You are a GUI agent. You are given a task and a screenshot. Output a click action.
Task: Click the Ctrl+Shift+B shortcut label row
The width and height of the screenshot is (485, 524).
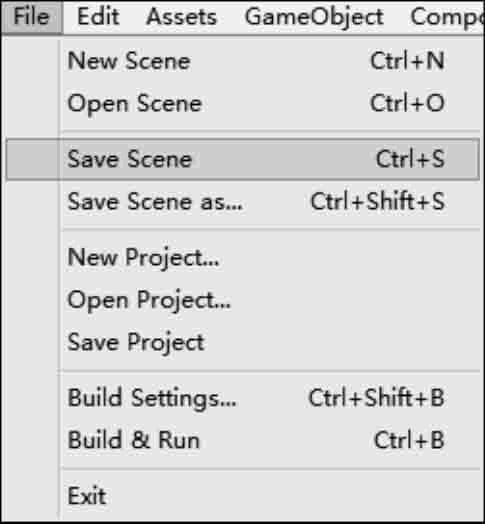tap(376, 398)
